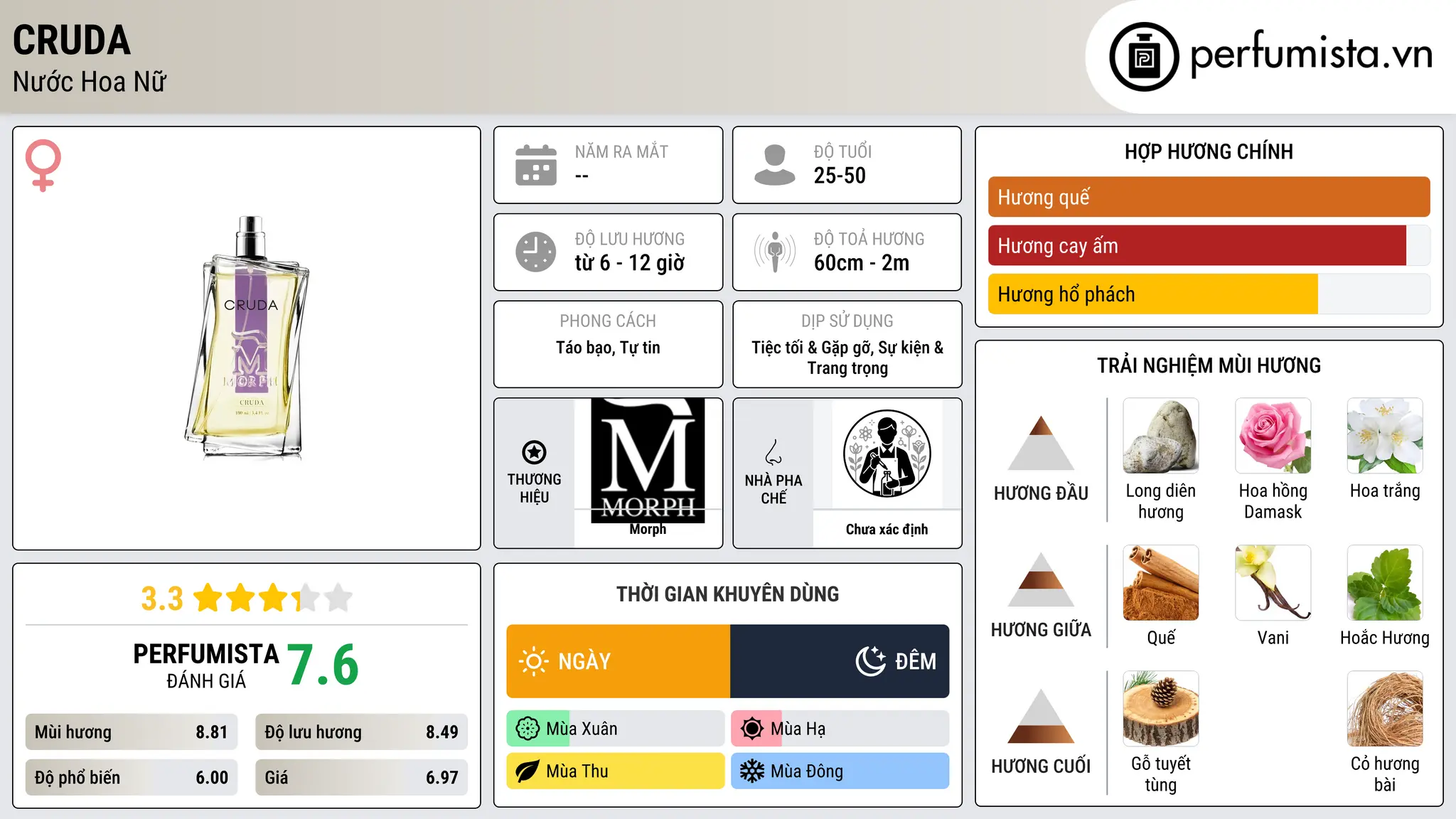
Task: Select the Long diên hương note image
Action: click(1161, 436)
